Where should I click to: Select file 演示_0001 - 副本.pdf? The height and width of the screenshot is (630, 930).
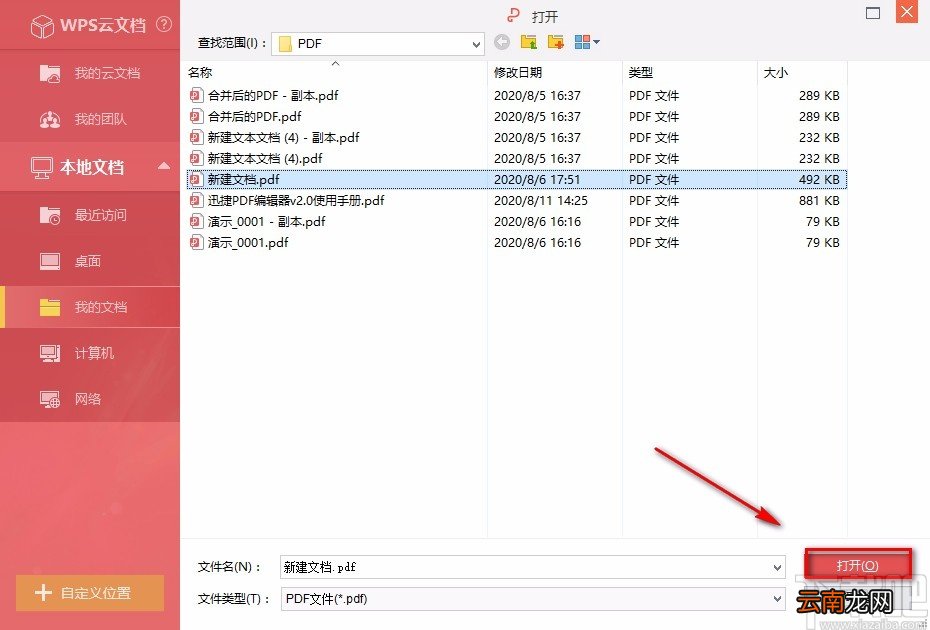(x=266, y=221)
